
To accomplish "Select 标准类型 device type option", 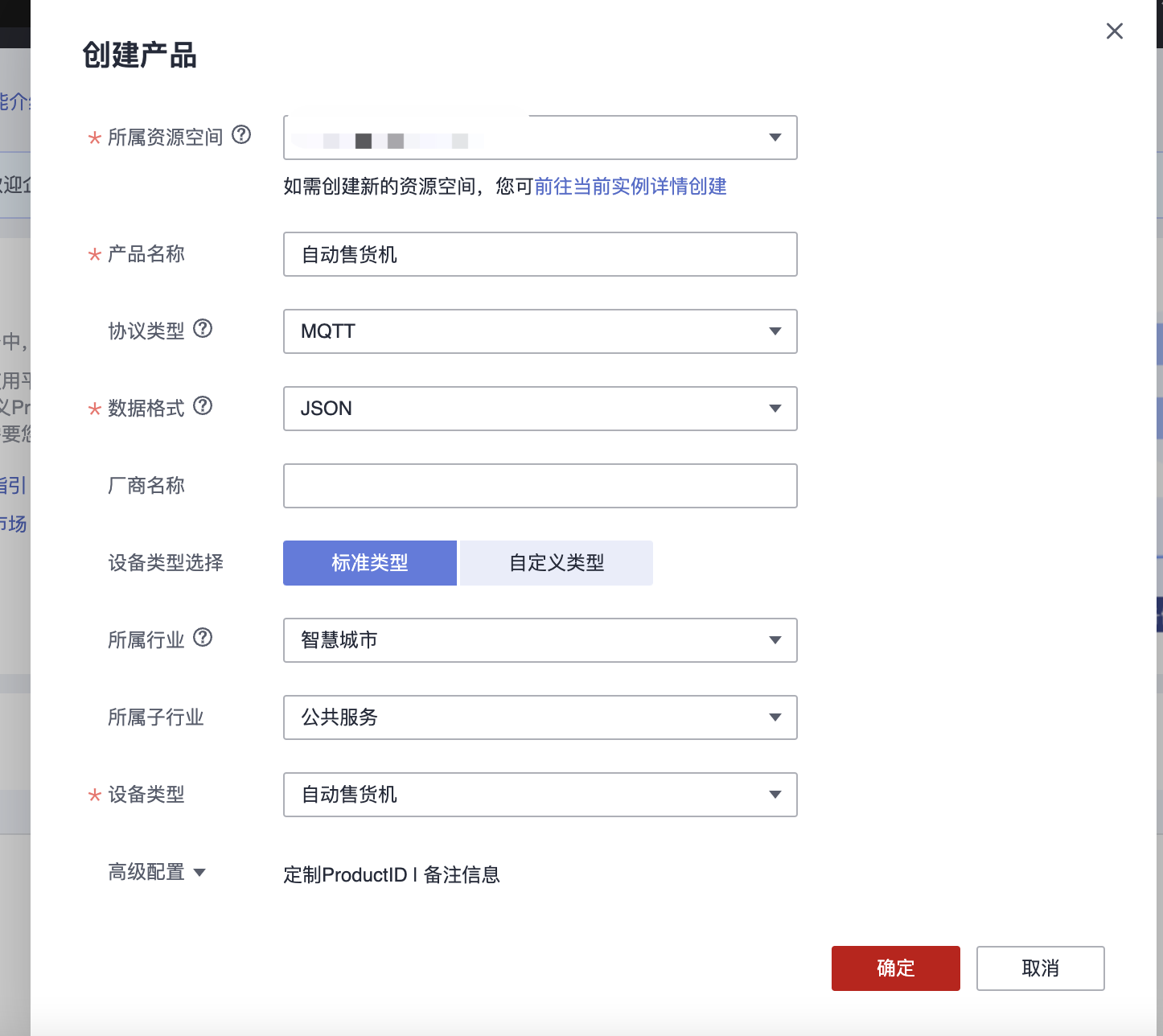I will pyautogui.click(x=370, y=563).
